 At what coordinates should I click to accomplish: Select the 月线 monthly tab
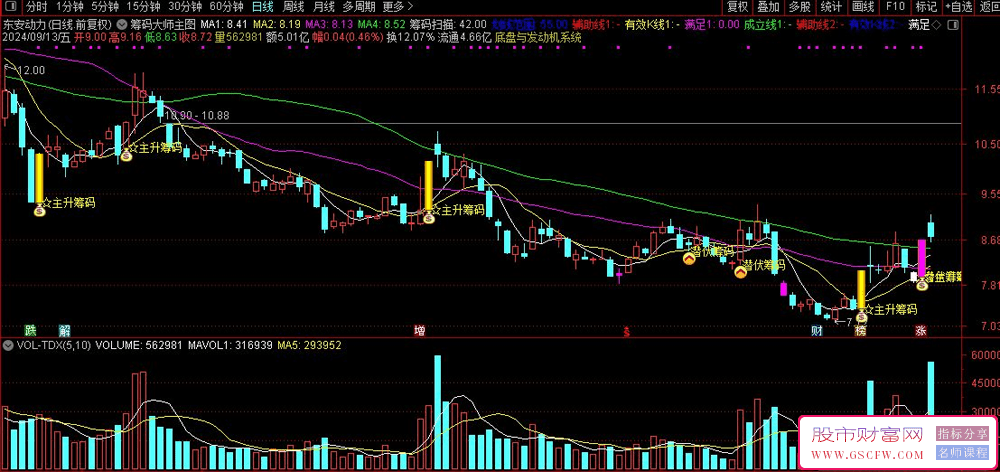pos(324,7)
